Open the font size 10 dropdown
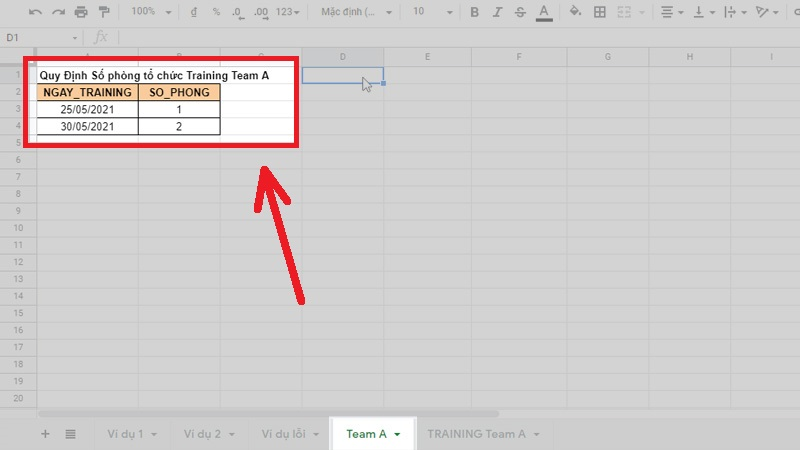Viewport: 800px width, 450px height. point(432,13)
